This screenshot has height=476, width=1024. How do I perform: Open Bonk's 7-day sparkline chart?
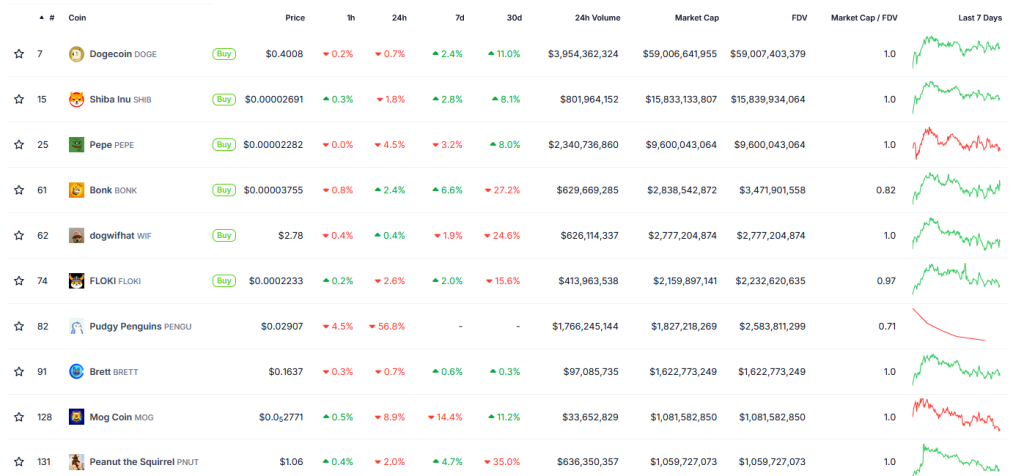[957, 189]
